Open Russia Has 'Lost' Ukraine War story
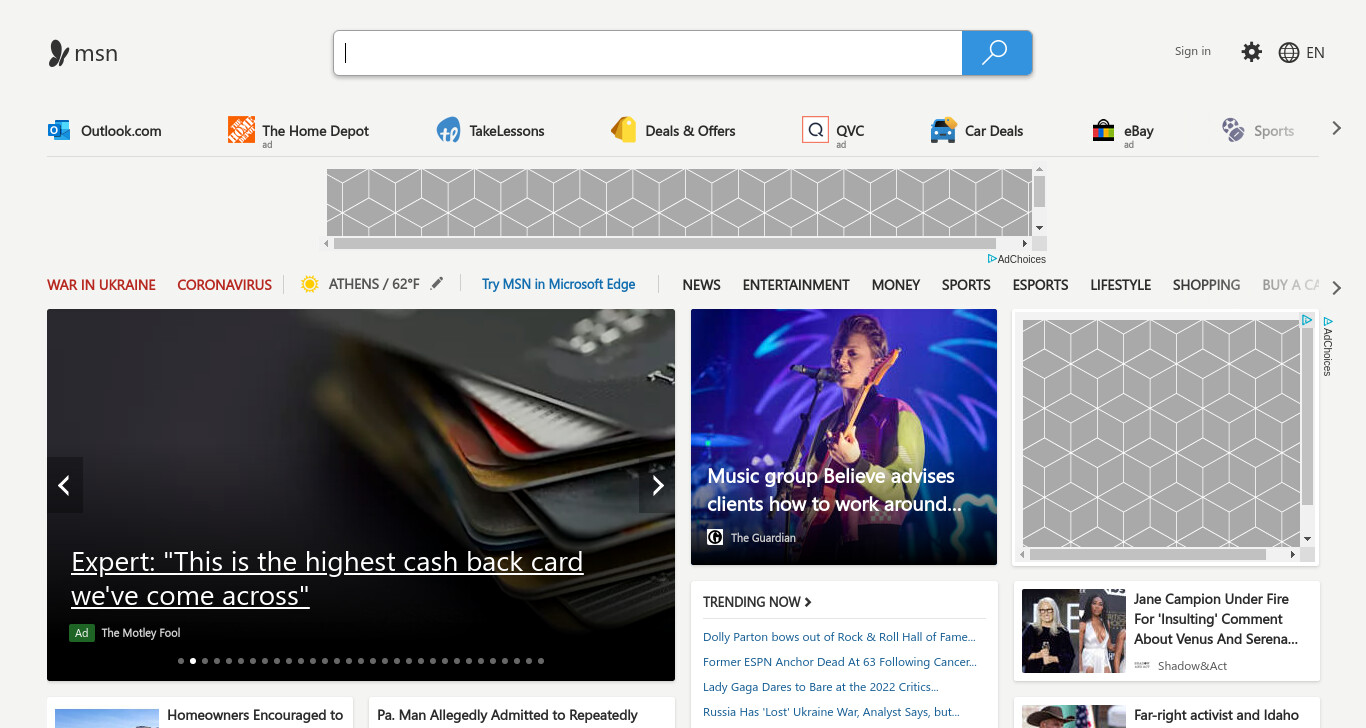 [831, 712]
